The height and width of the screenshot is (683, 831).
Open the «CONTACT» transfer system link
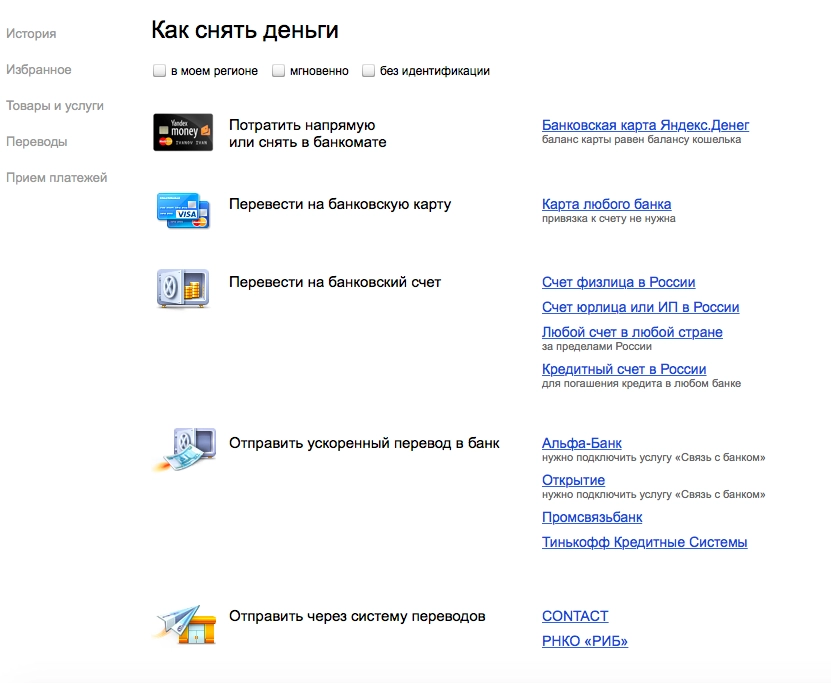click(575, 616)
